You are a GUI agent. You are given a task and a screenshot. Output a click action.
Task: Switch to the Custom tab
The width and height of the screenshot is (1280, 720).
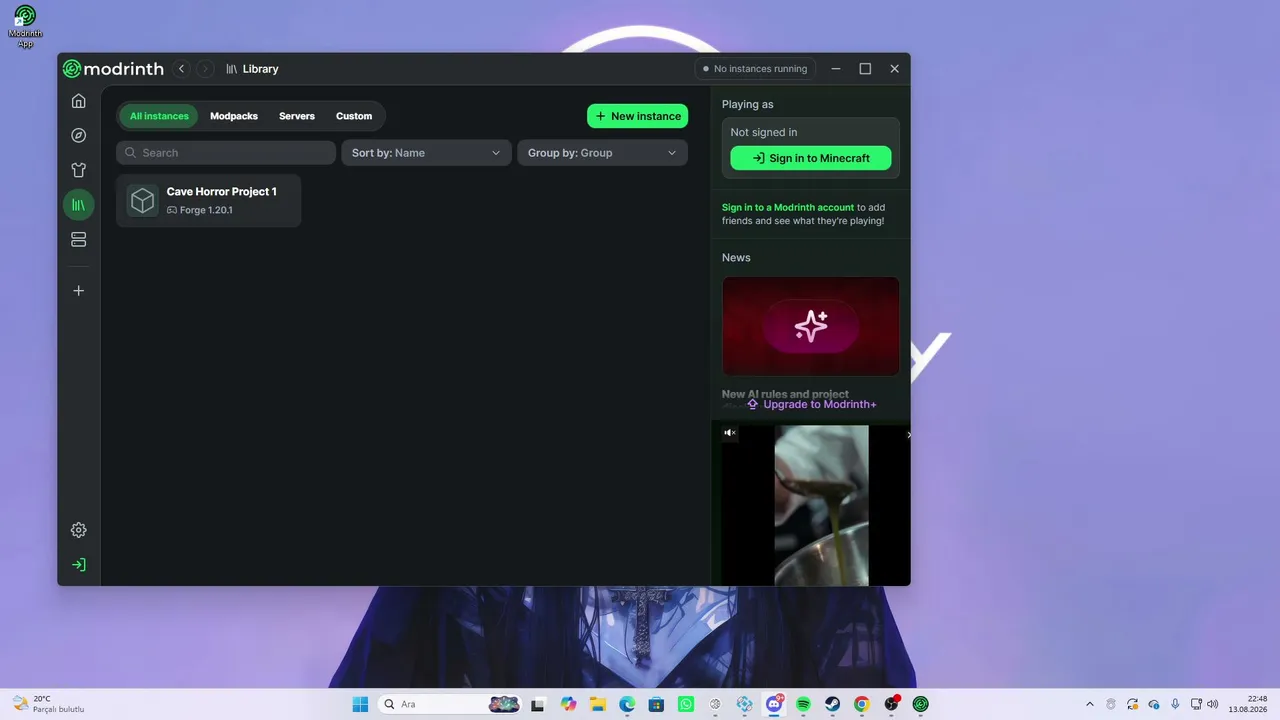[x=354, y=116]
